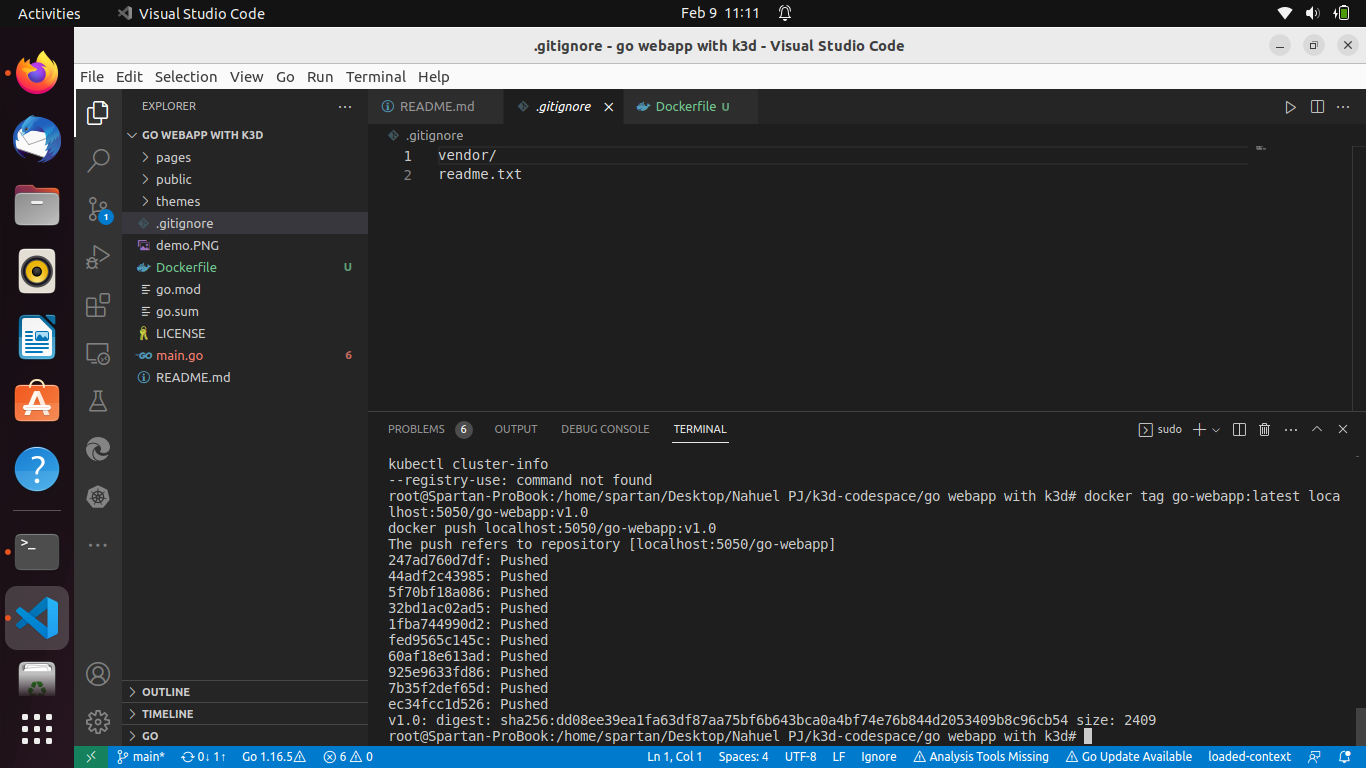Open the Accounts icon in activity bar

click(x=98, y=674)
